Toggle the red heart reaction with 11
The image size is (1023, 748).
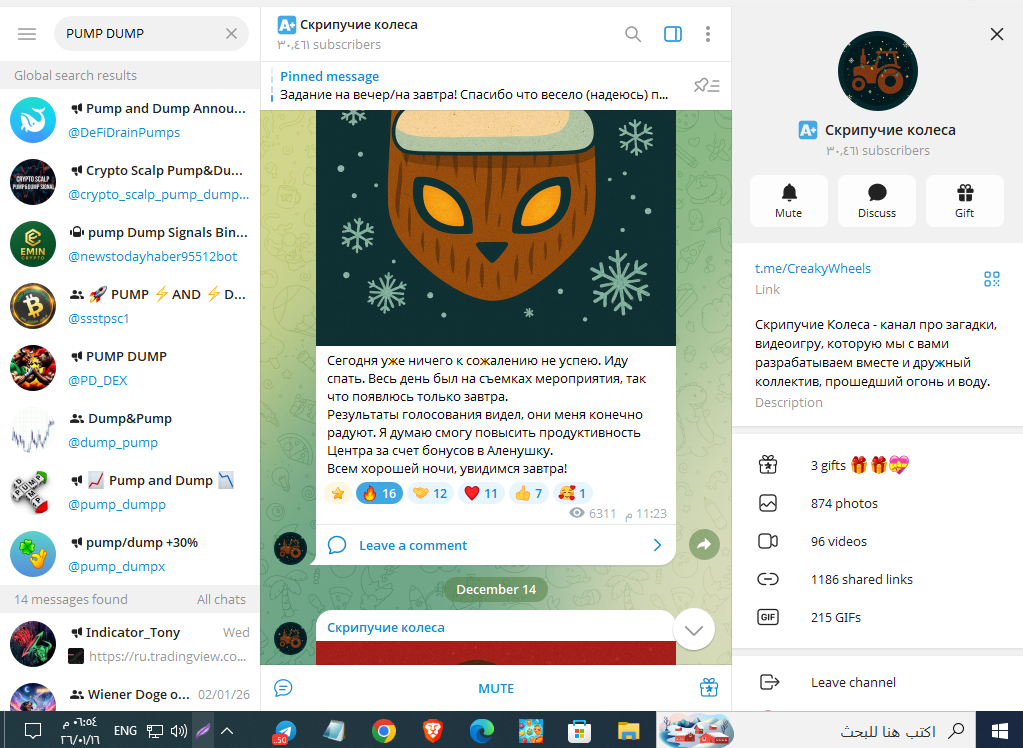point(481,493)
